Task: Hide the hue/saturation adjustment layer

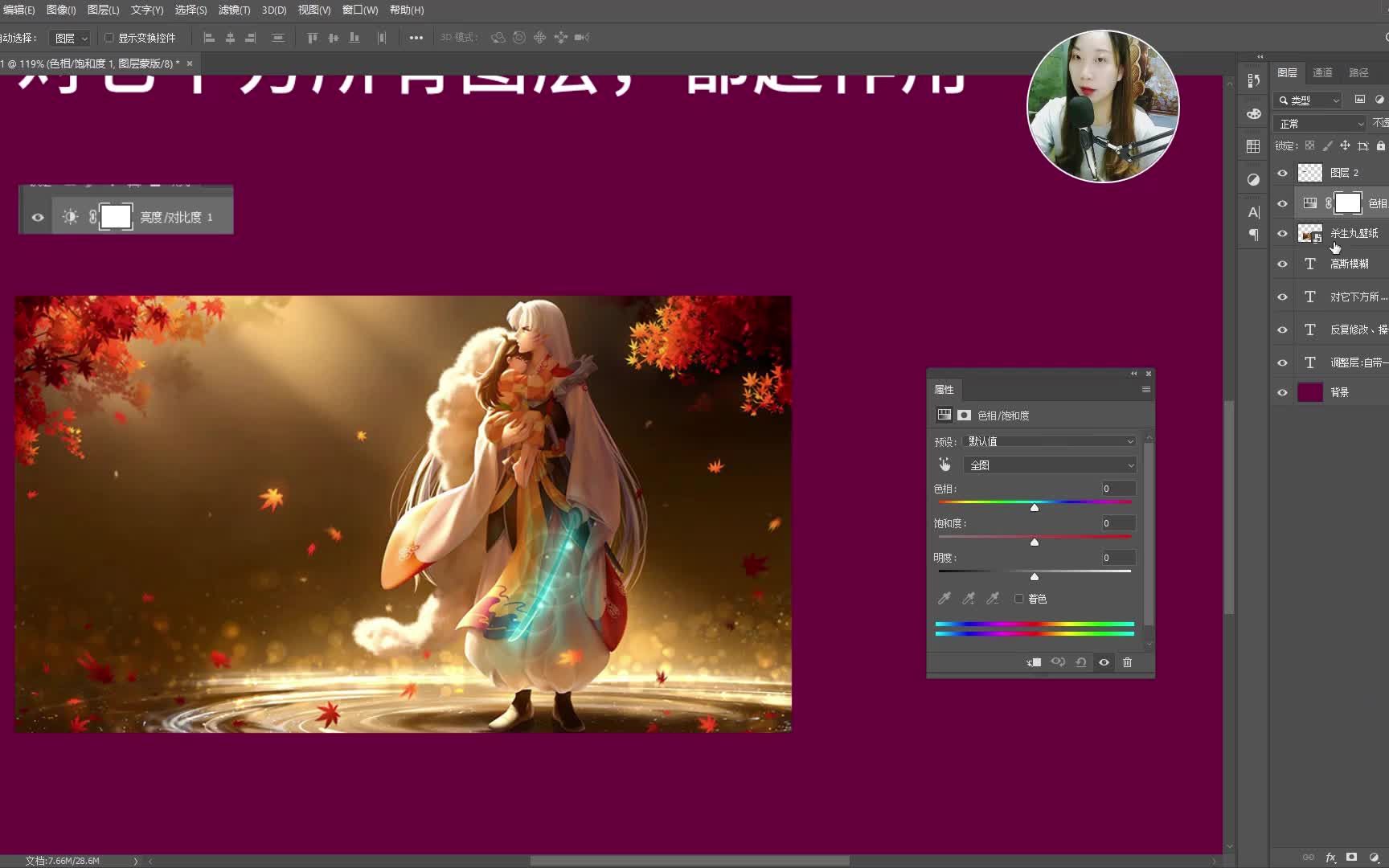Action: click(x=1282, y=203)
